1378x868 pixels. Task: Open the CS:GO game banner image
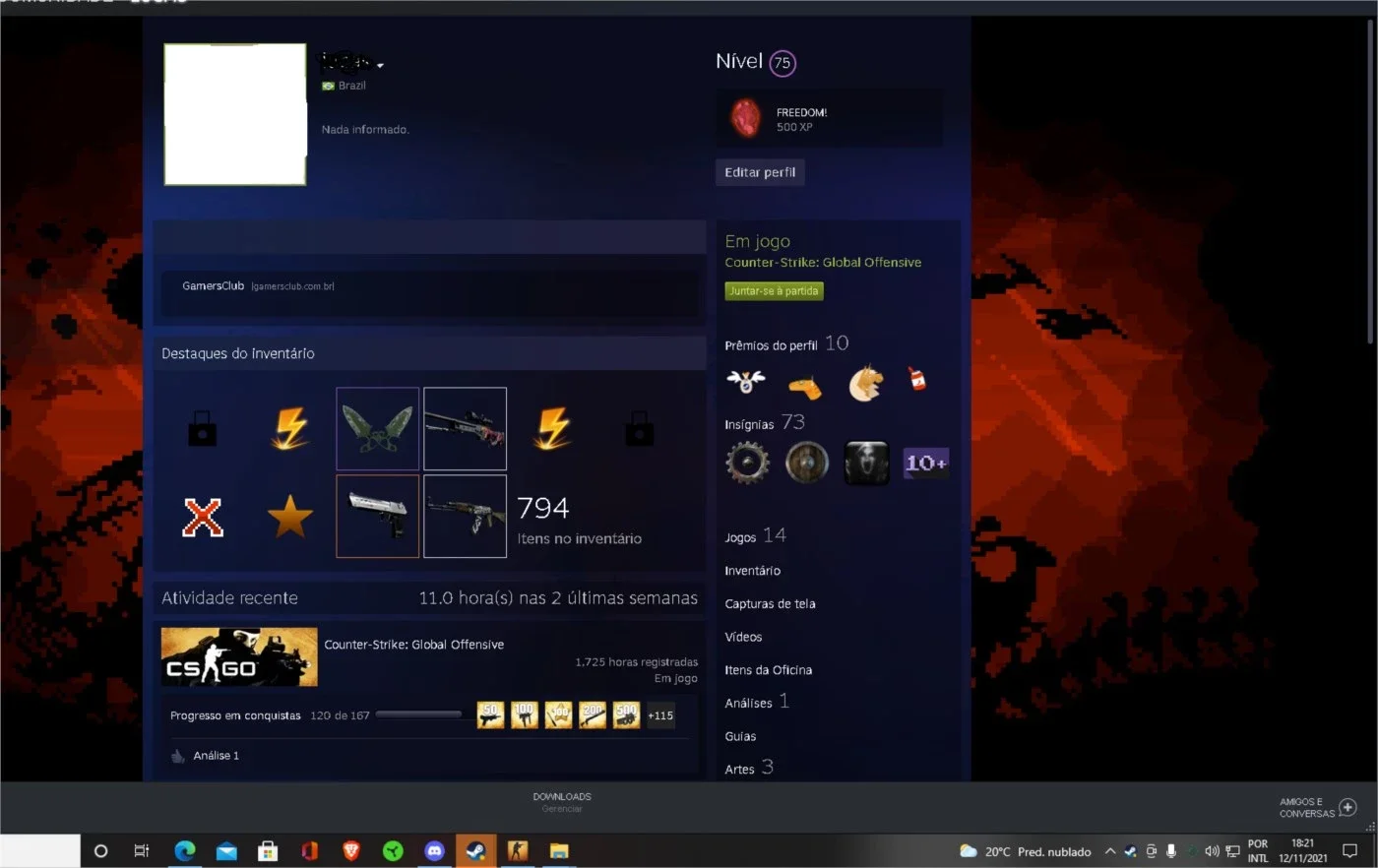239,656
